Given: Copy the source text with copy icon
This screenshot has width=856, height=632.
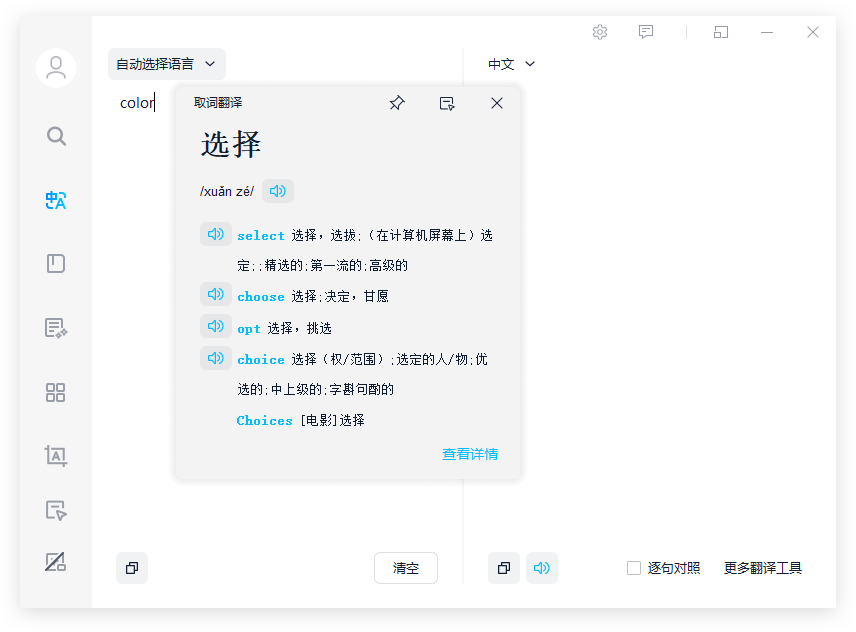Looking at the screenshot, I should (131, 567).
